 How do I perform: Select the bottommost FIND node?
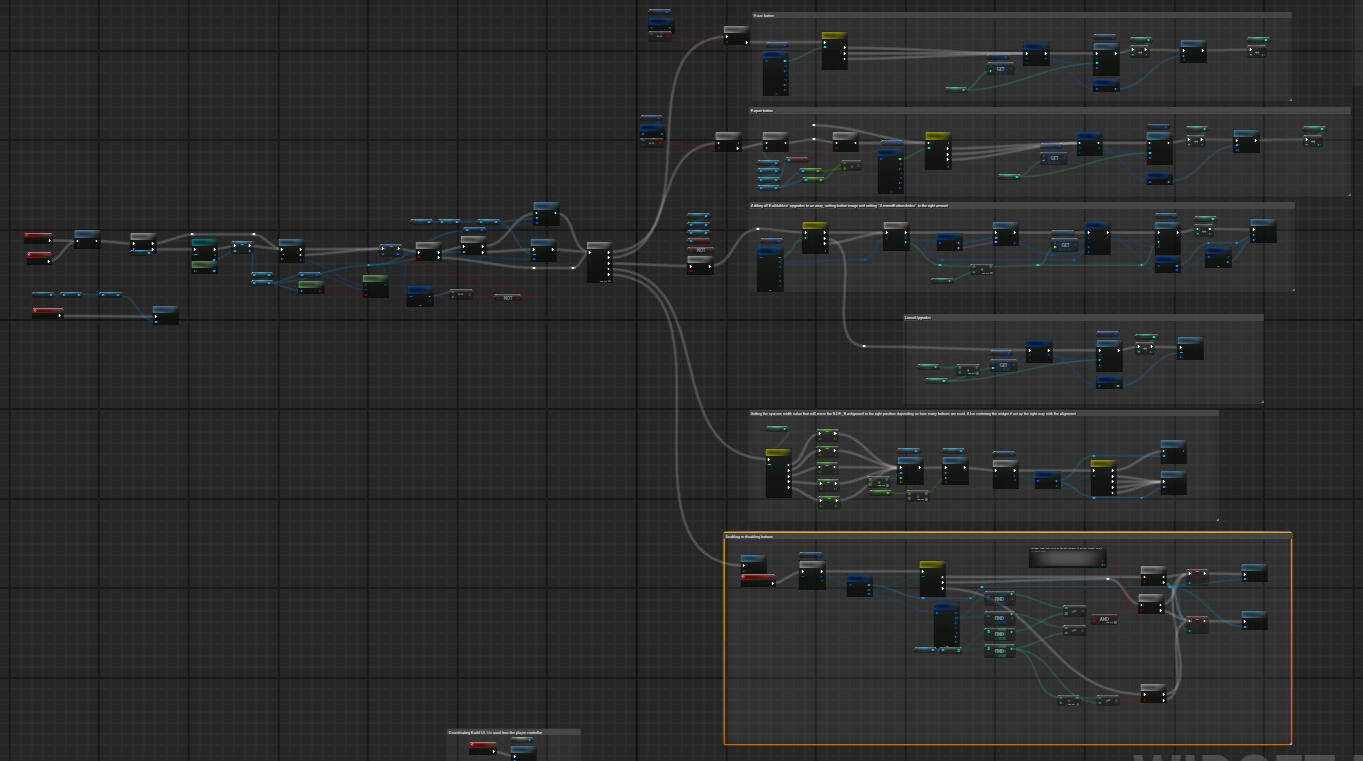coord(999,650)
